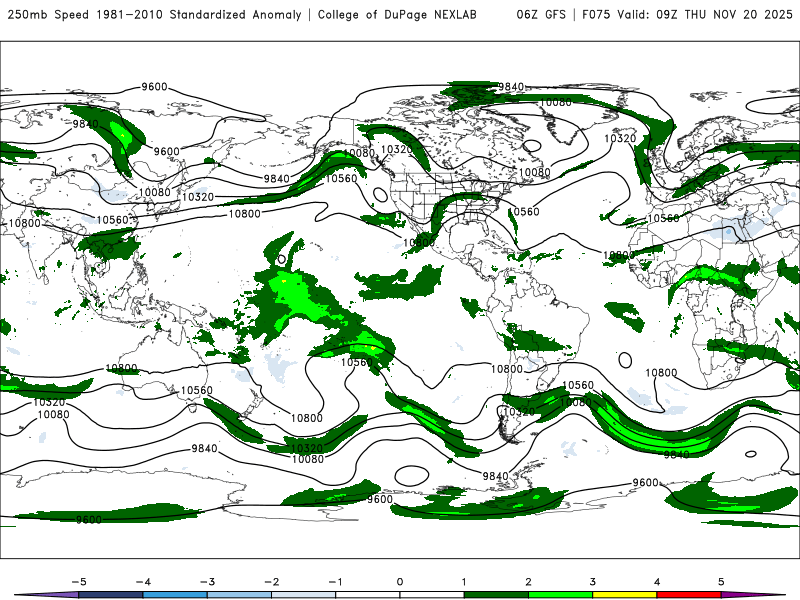800x600 pixels.
Task: Click the 'College of DuPage NEXLAB' text
Action: [x=397, y=14]
